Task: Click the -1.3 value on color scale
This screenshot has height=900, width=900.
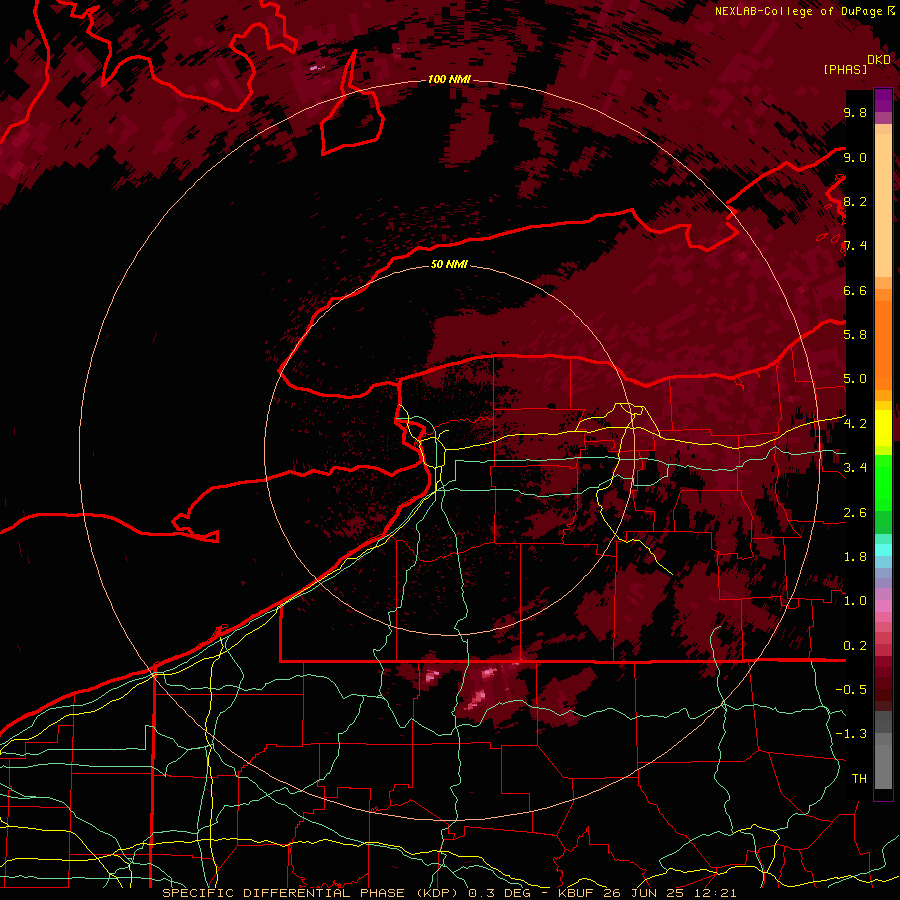Action: (851, 734)
